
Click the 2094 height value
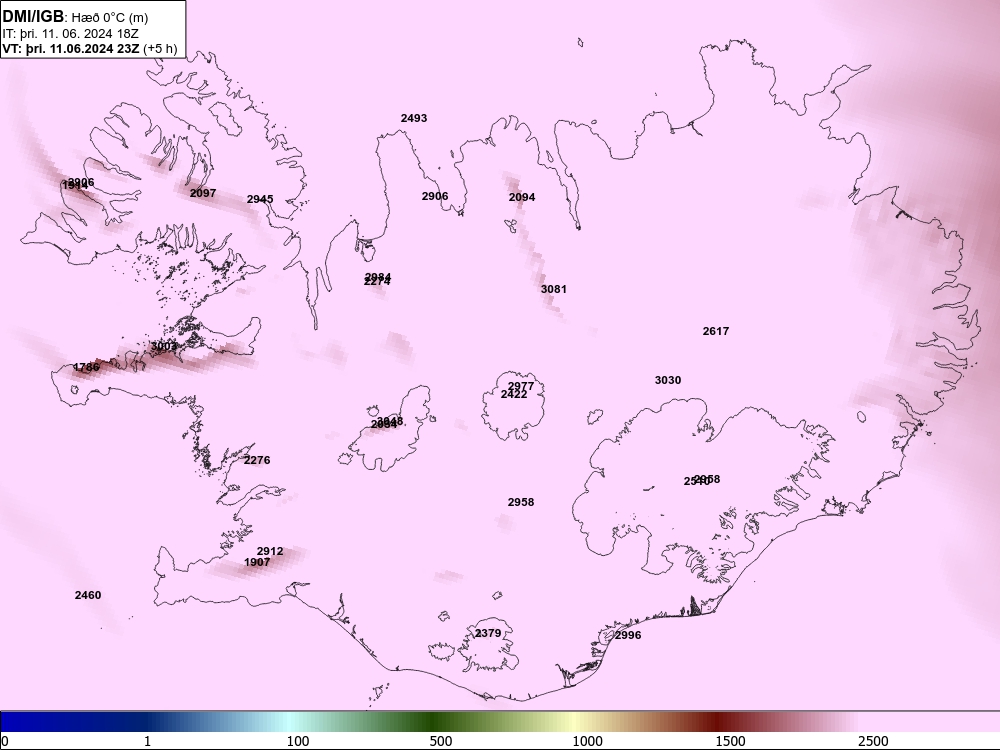point(522,197)
